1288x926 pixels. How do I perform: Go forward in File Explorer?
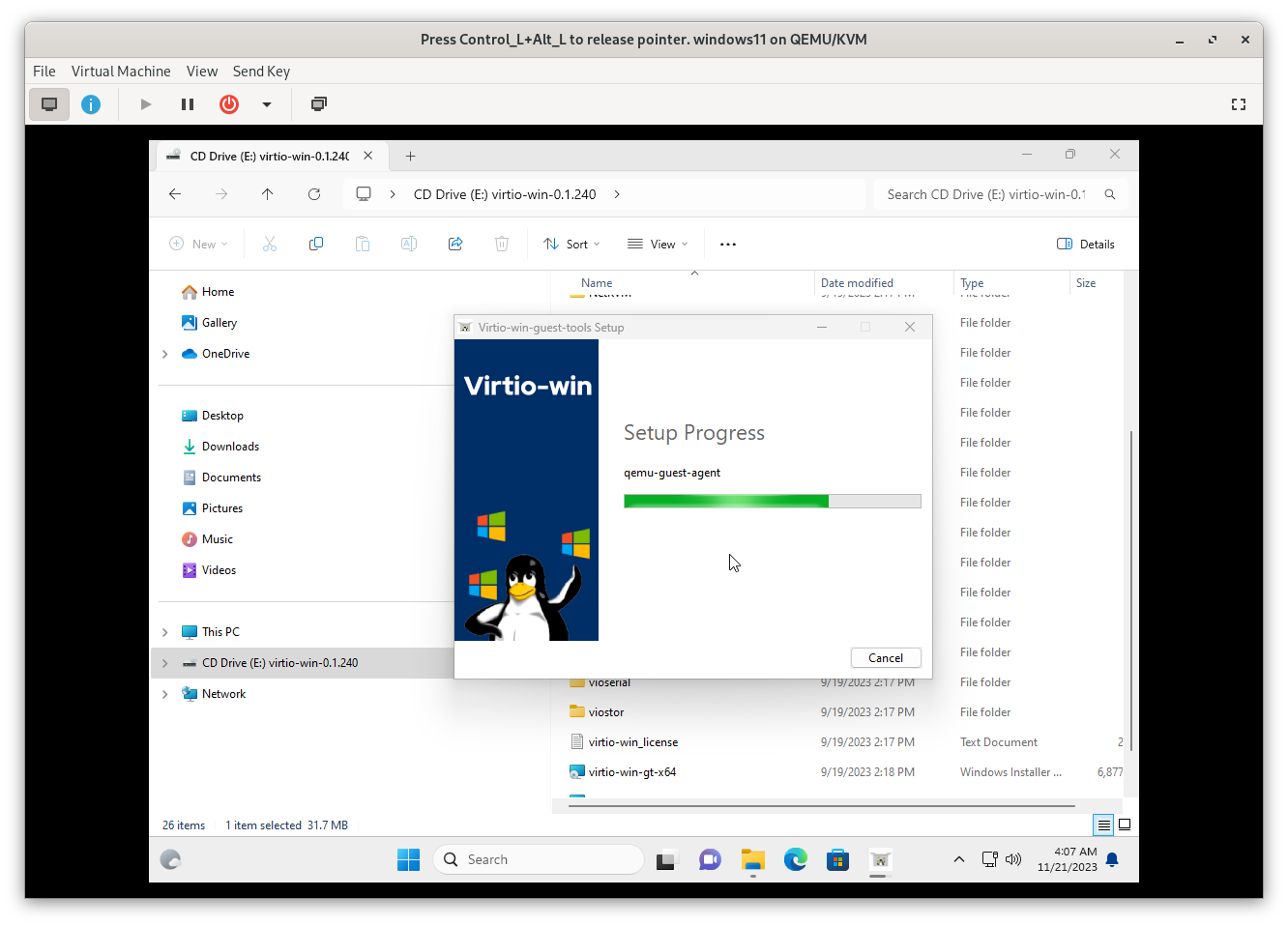click(221, 194)
